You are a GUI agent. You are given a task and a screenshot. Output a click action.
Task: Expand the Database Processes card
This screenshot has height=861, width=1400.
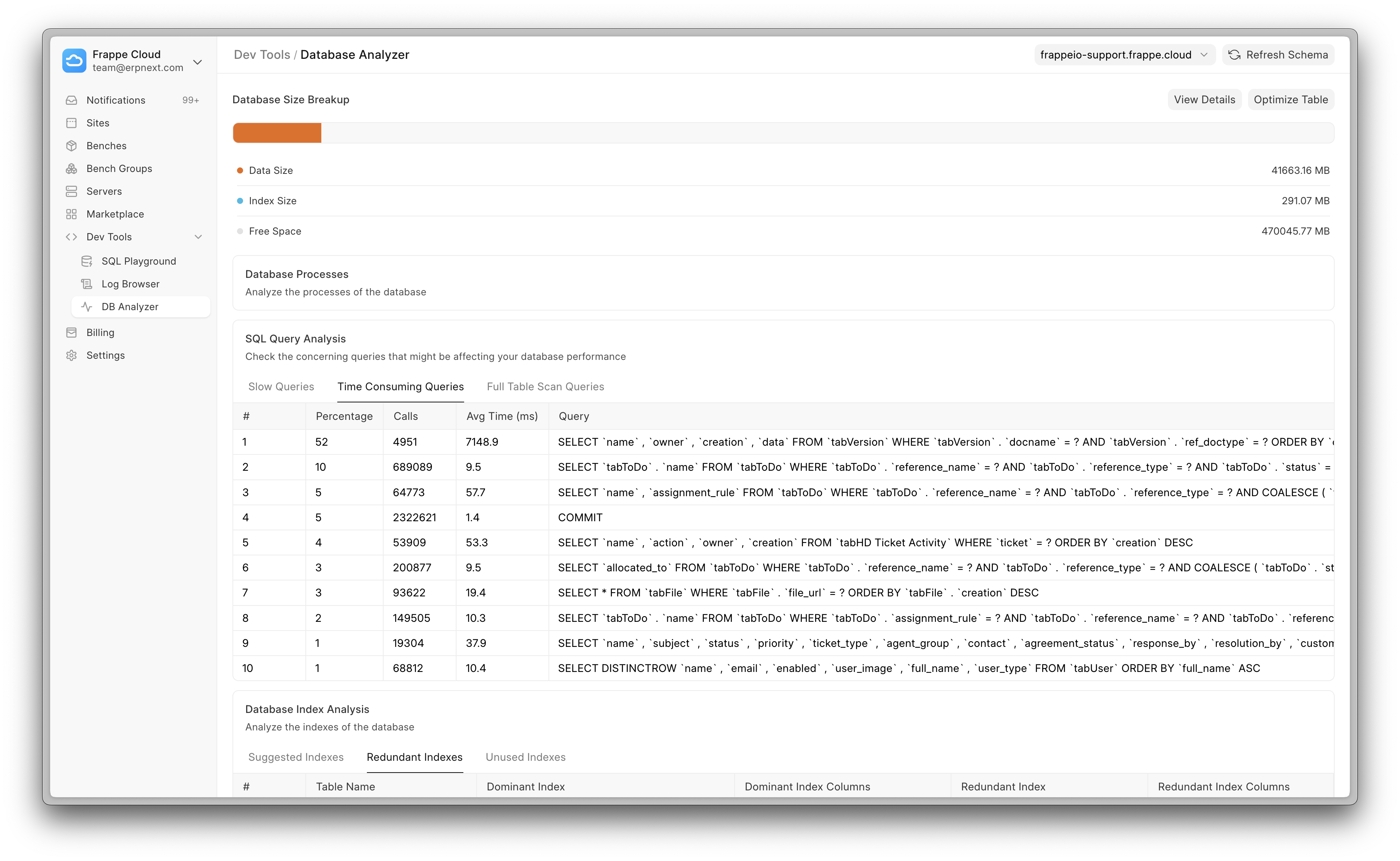tap(782, 283)
